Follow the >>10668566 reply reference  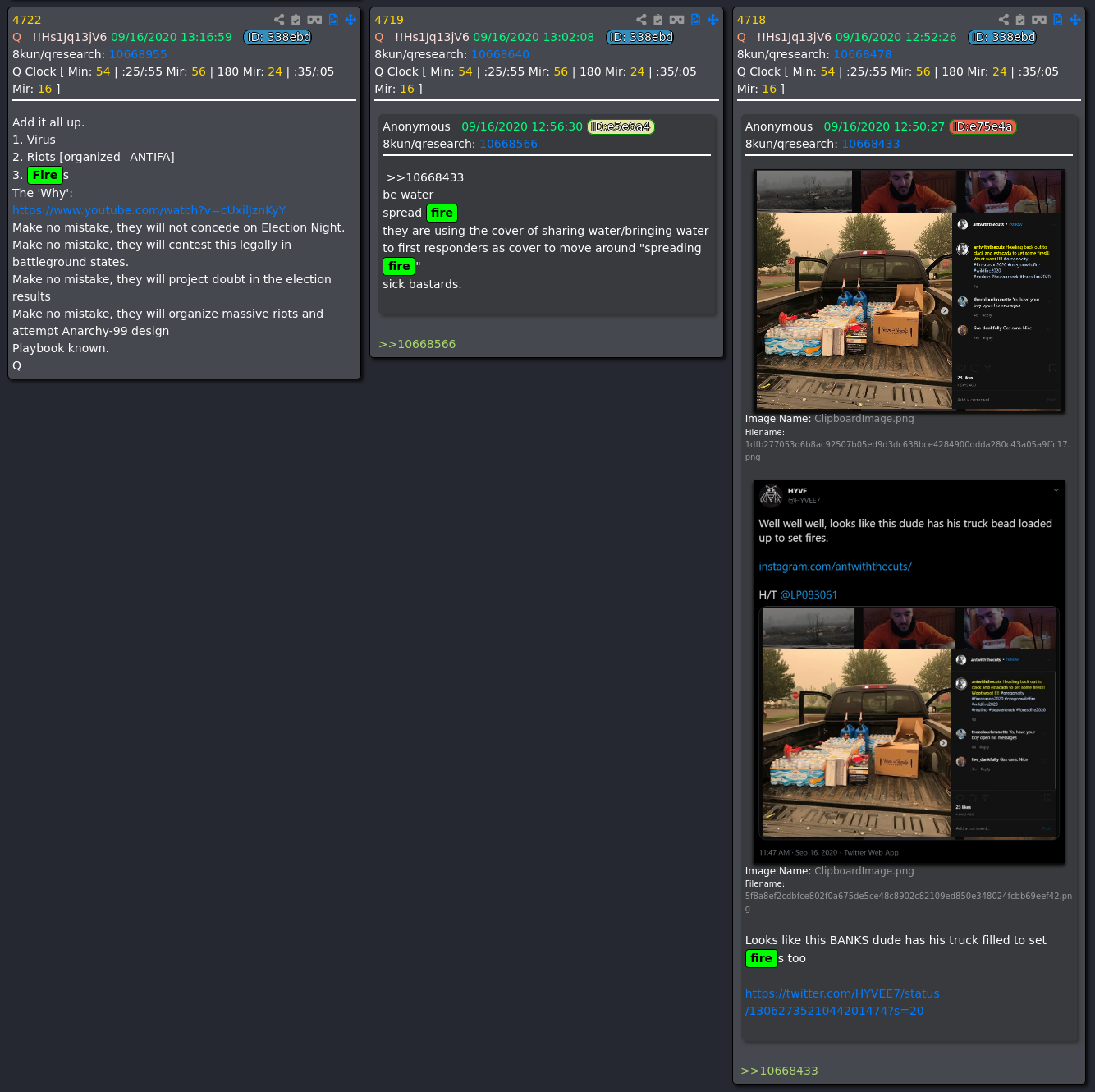click(417, 344)
